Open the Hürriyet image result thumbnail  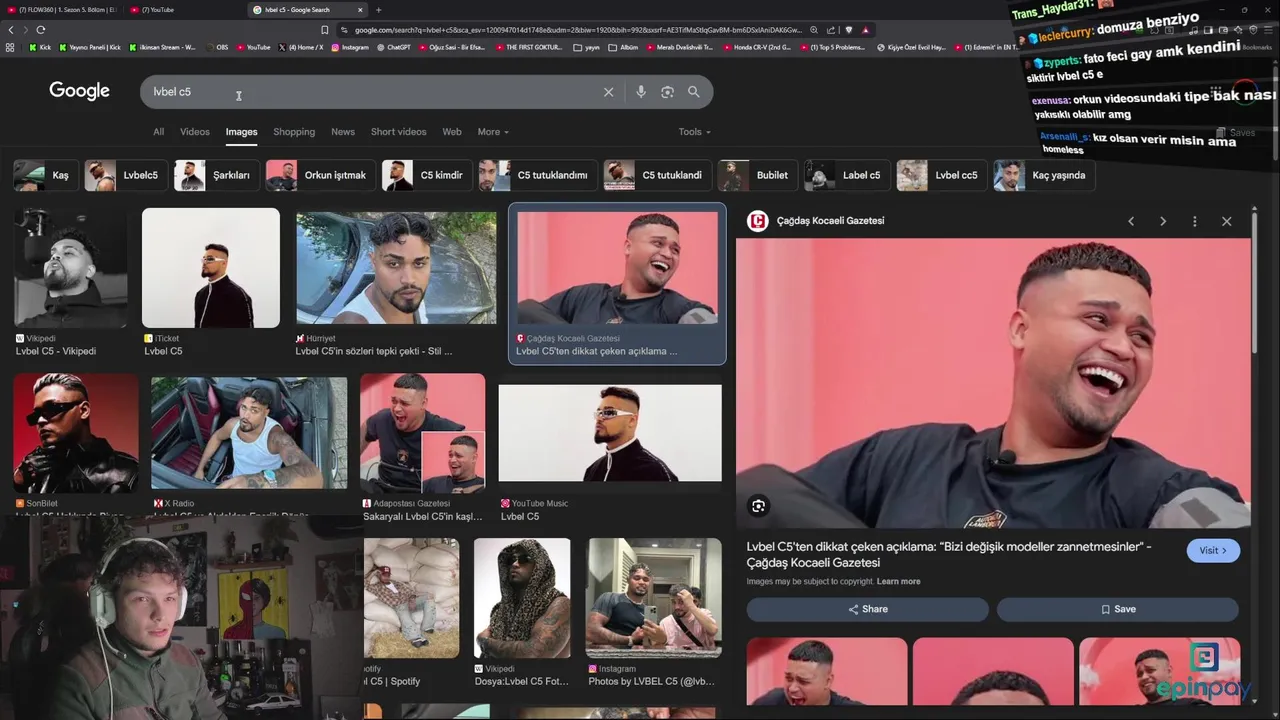click(x=396, y=268)
